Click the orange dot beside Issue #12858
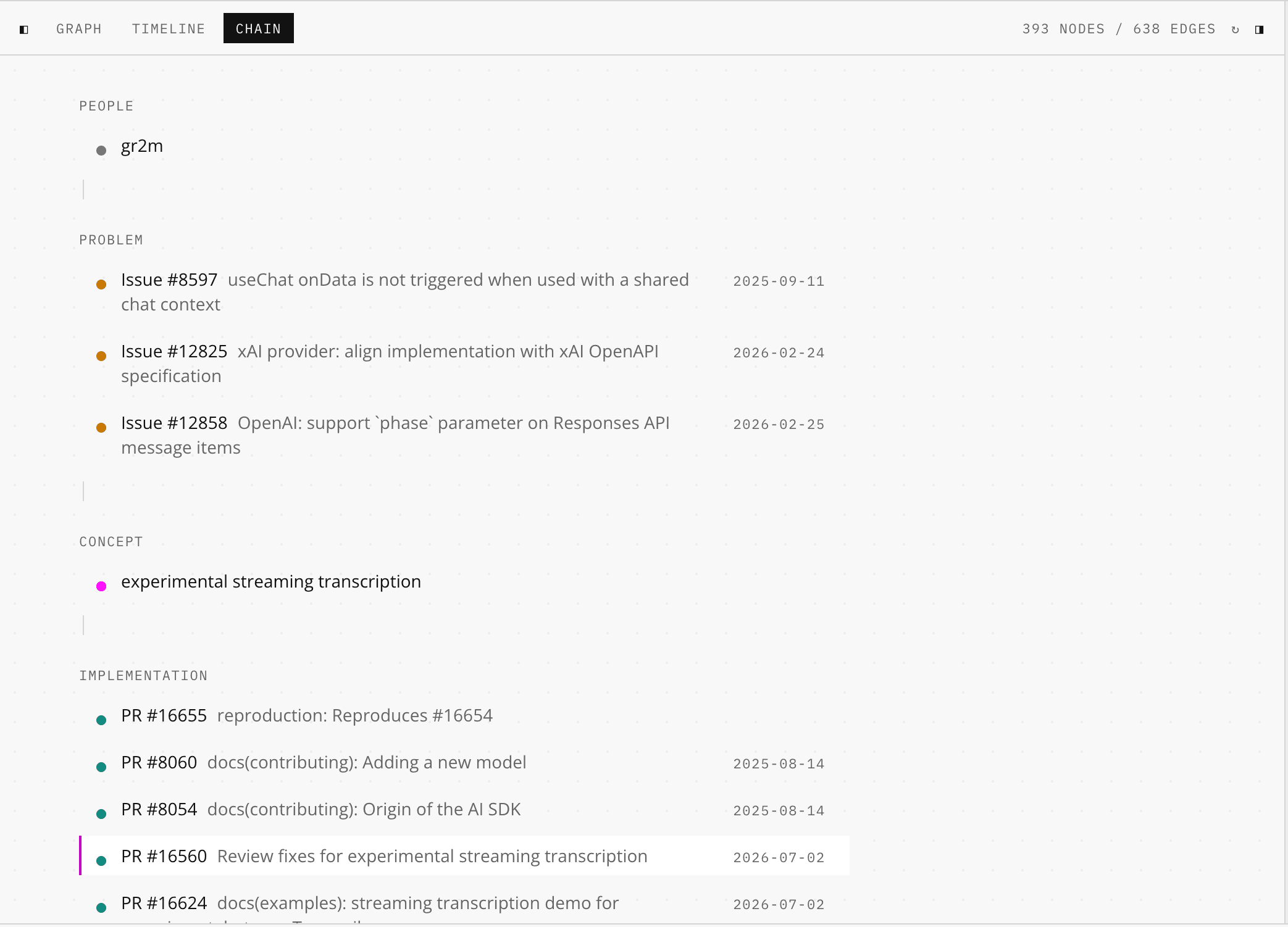Image resolution: width=1288 pixels, height=927 pixels. click(x=101, y=427)
